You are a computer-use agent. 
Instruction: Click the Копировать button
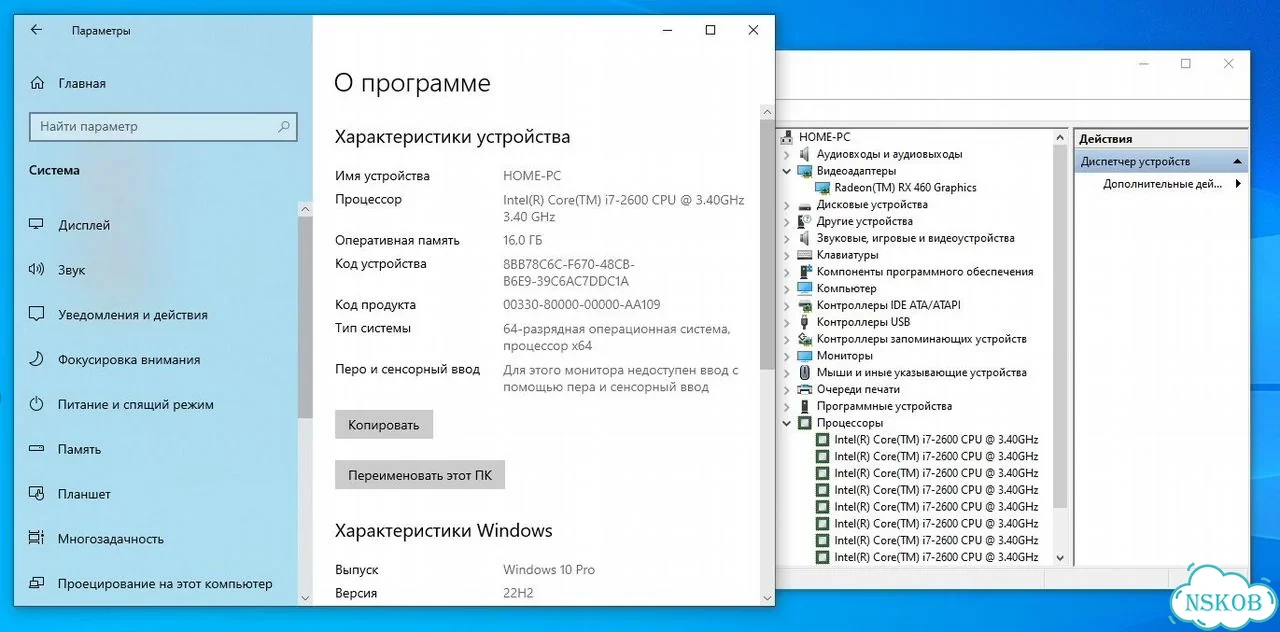point(384,425)
